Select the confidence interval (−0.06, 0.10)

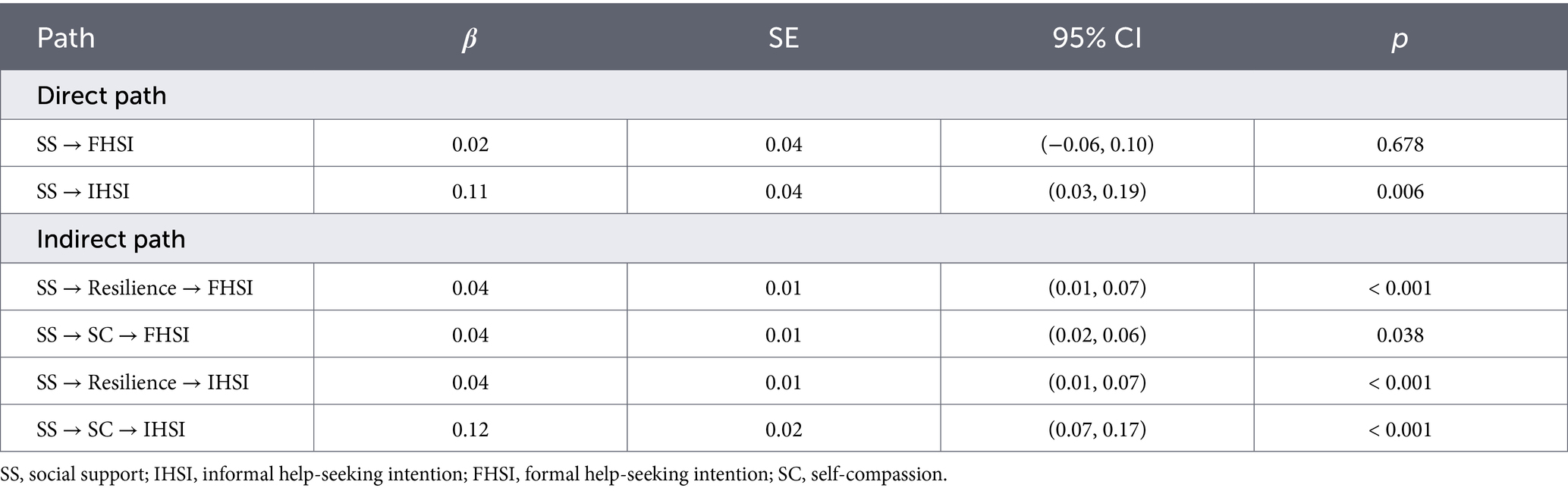(x=1097, y=144)
